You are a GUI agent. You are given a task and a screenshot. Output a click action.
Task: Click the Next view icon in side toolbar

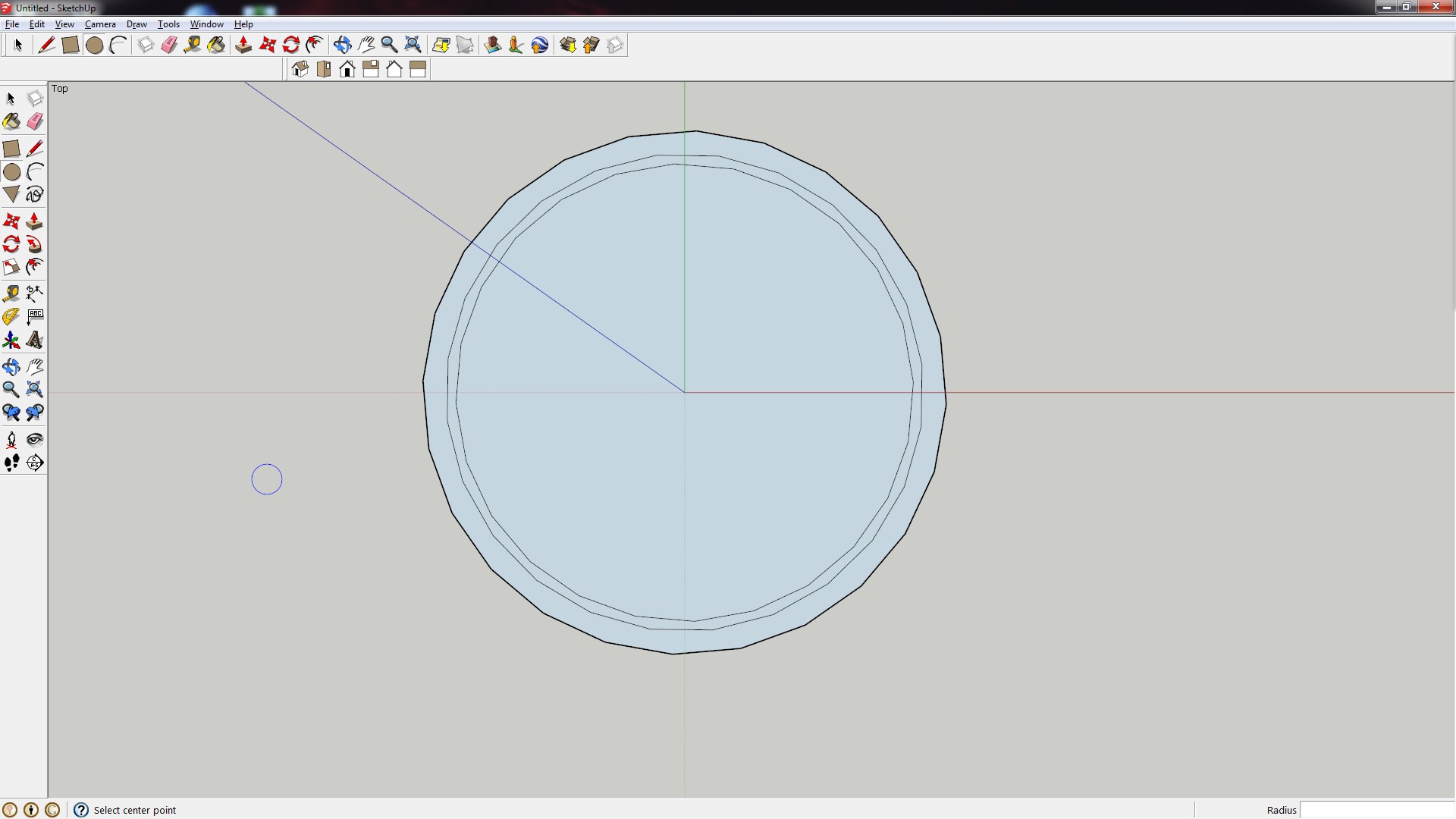pos(35,413)
